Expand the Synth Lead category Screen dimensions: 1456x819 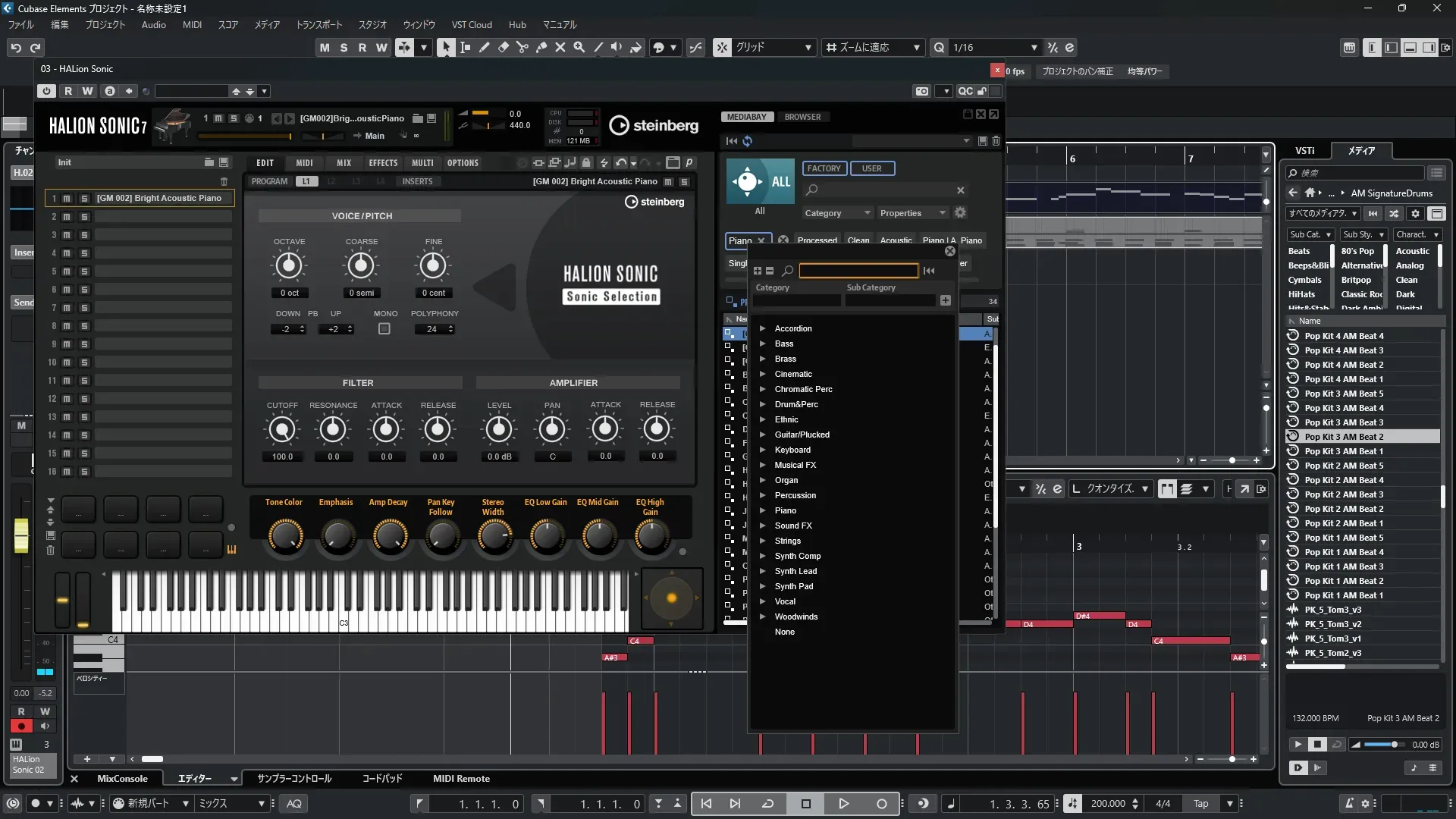point(763,571)
